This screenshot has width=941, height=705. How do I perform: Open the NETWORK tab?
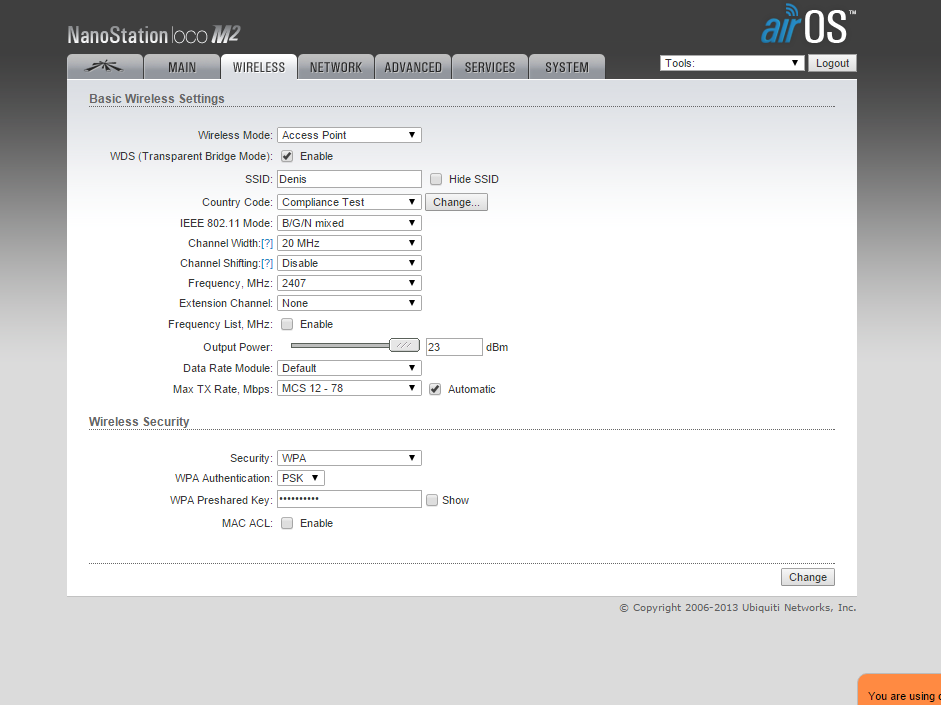pos(335,67)
